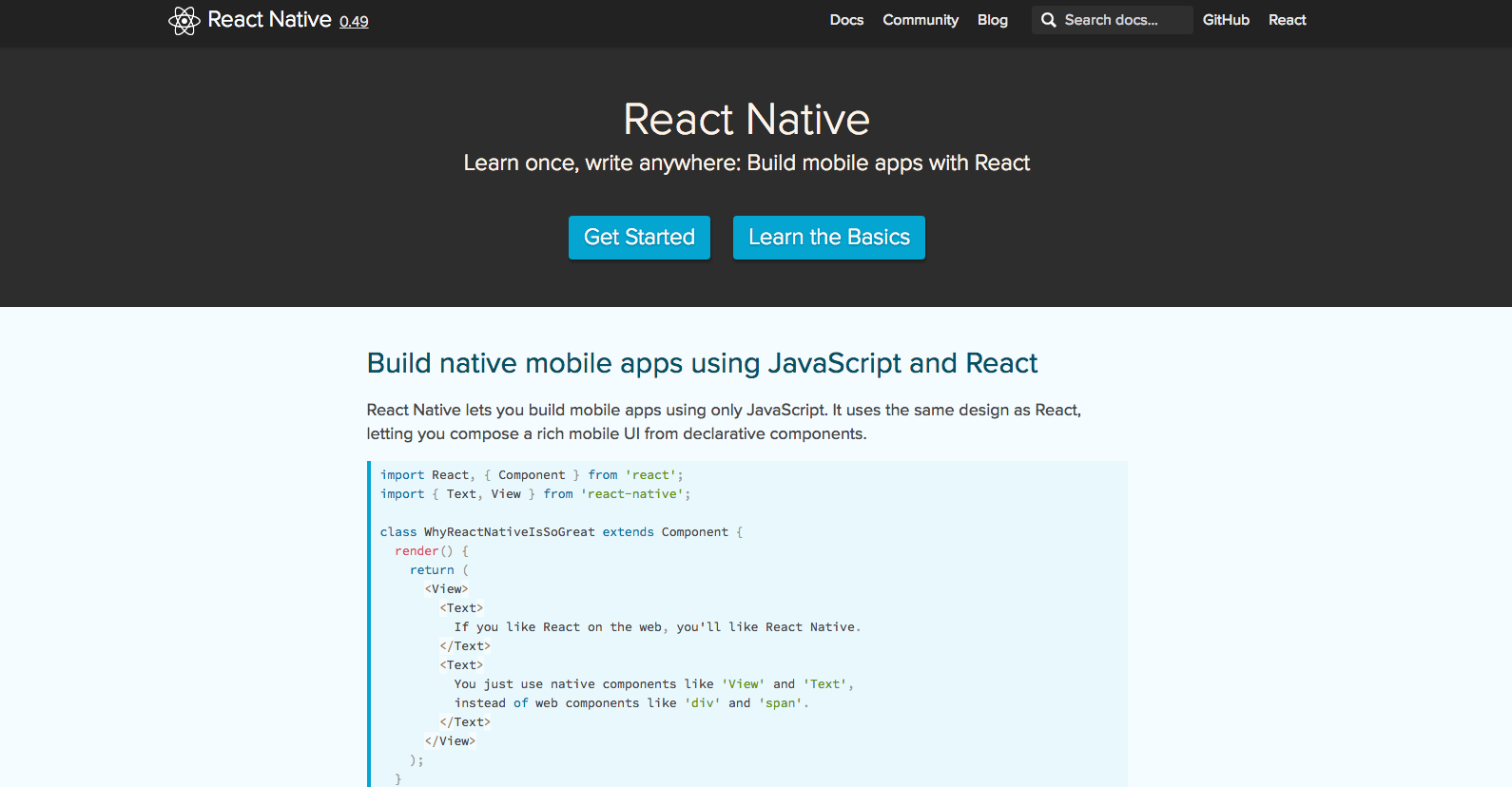Click the render() code line
The height and width of the screenshot is (787, 1512).
click(432, 551)
